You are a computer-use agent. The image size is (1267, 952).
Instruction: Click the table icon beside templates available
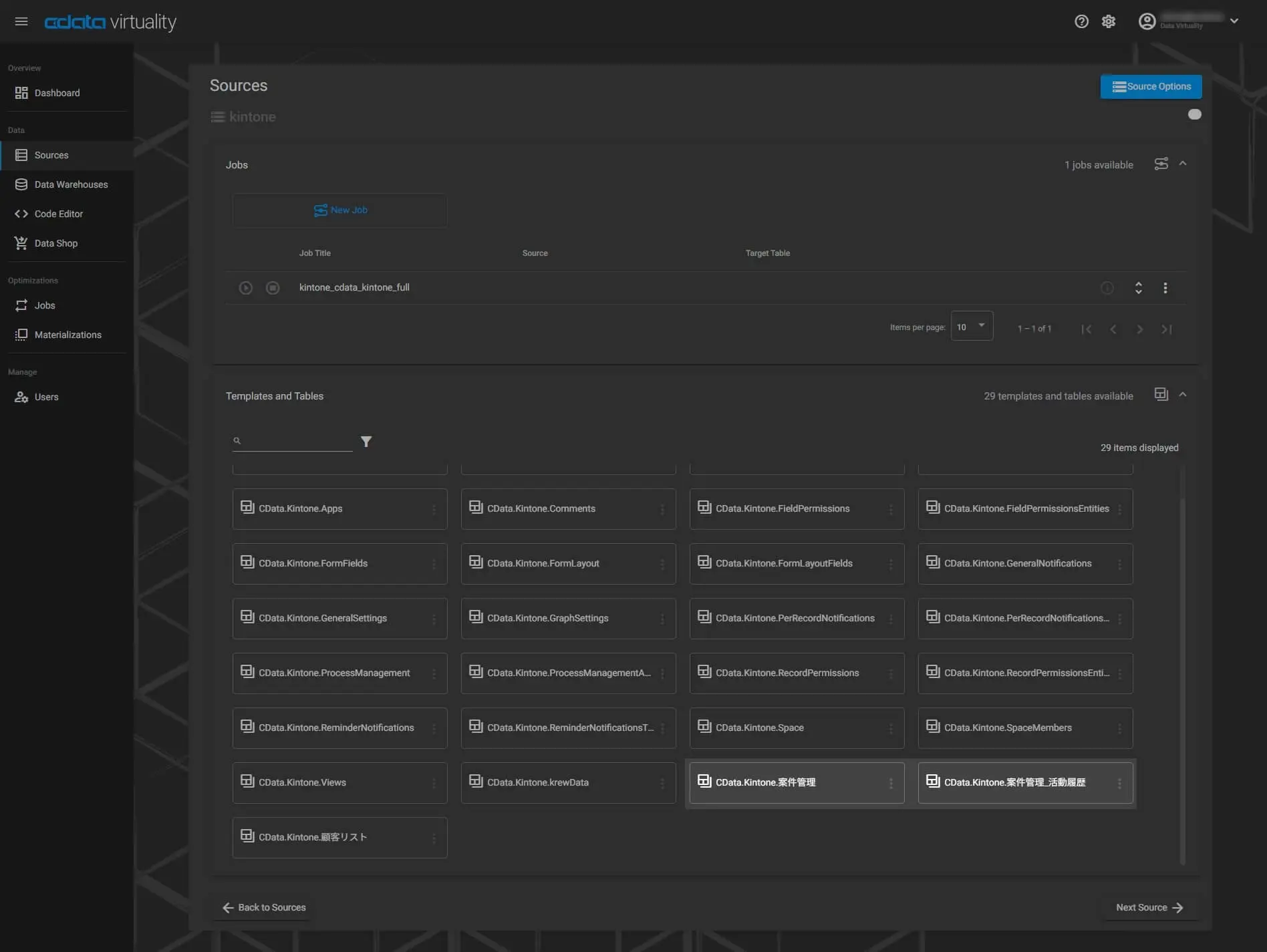tap(1161, 395)
